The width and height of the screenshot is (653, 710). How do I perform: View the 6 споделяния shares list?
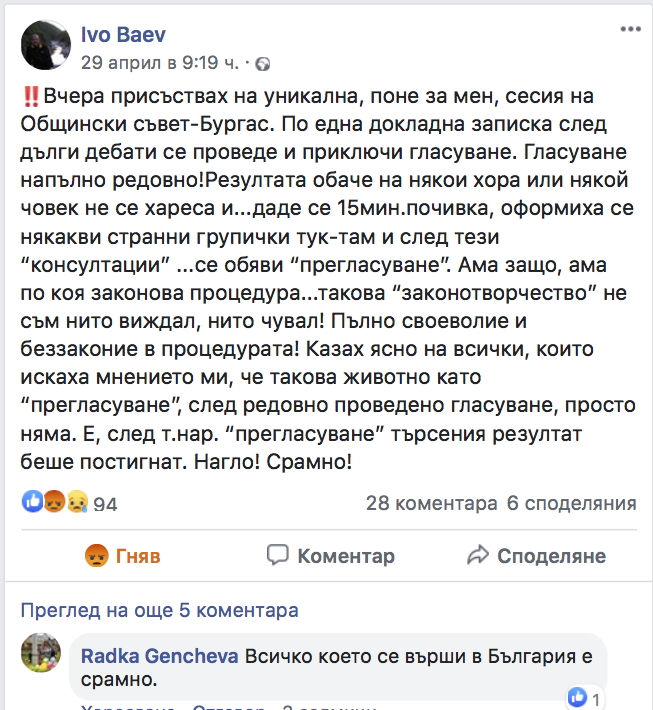point(571,503)
